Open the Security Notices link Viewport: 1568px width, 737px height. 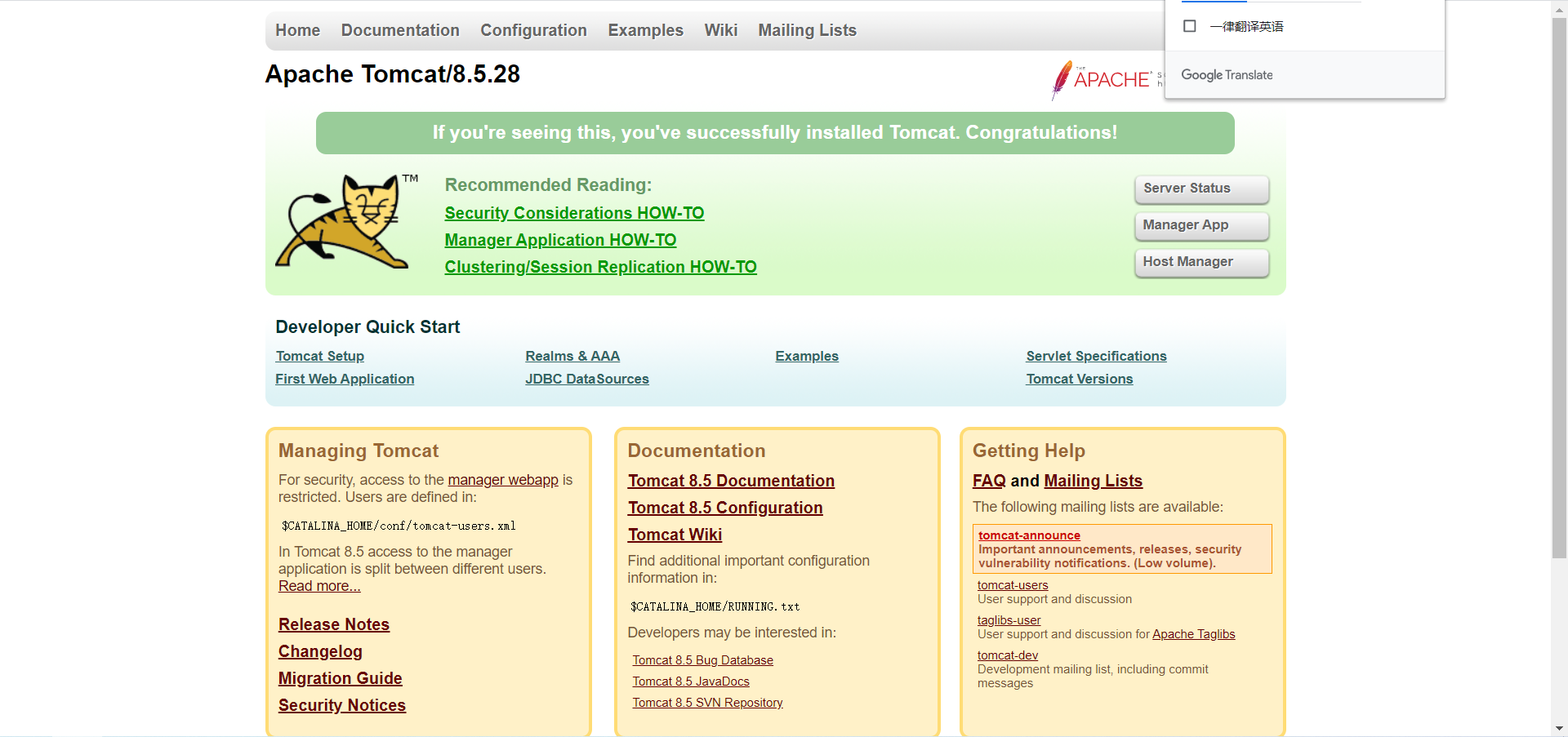342,705
